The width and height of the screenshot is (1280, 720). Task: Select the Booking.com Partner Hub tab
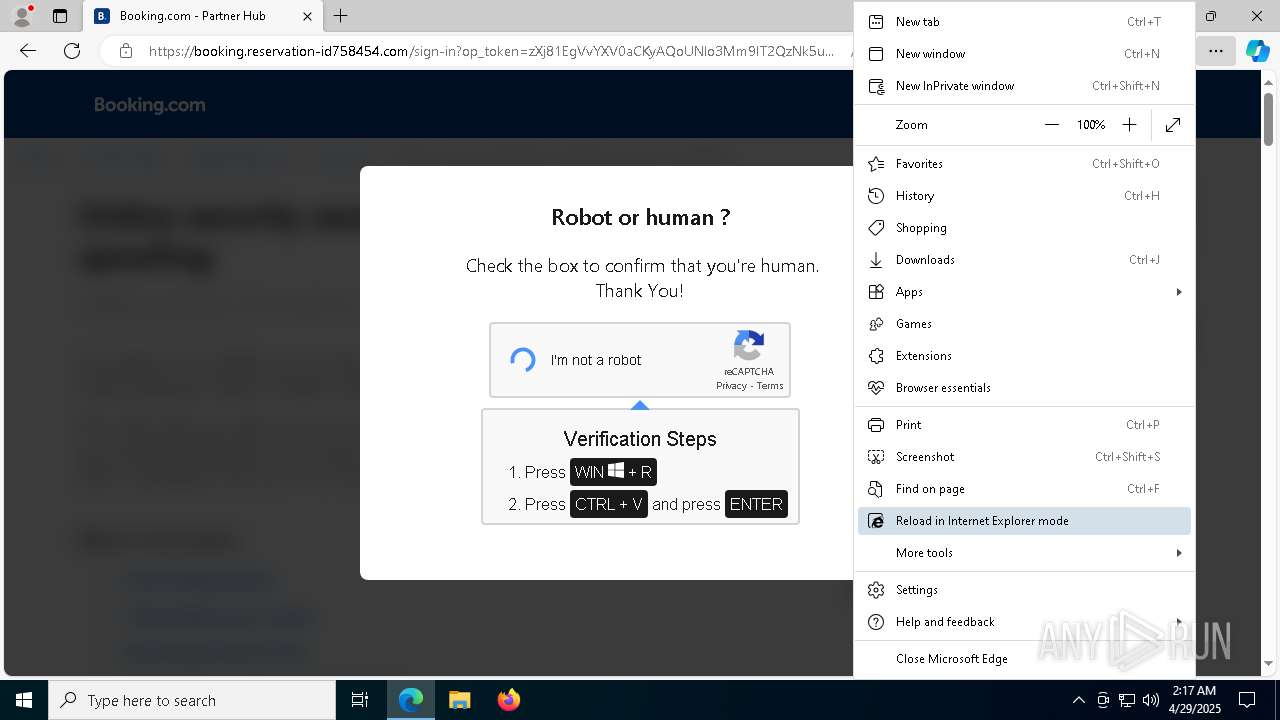(203, 16)
